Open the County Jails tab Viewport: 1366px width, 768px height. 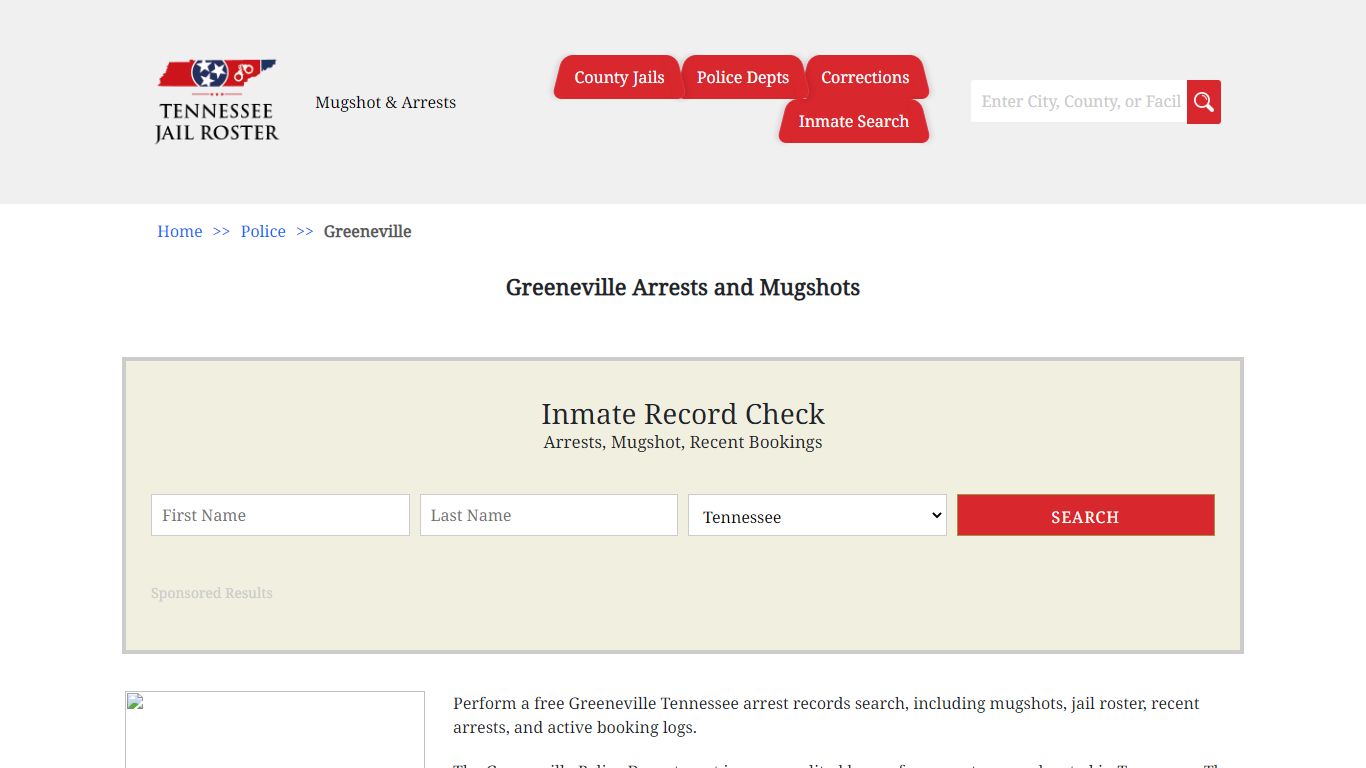[619, 77]
